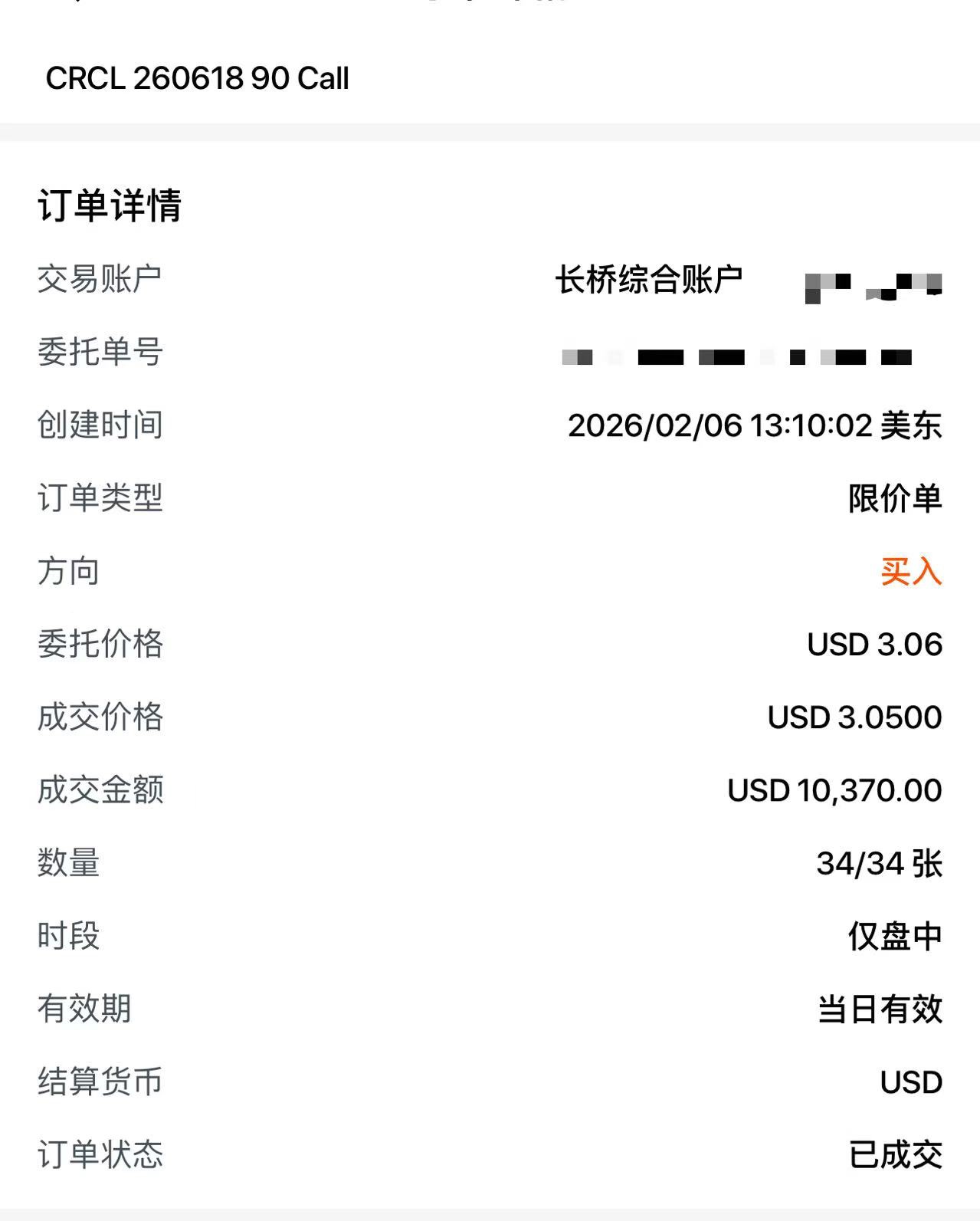980x1221 pixels.
Task: Select the 长桥综合账户 account name
Action: [x=648, y=280]
